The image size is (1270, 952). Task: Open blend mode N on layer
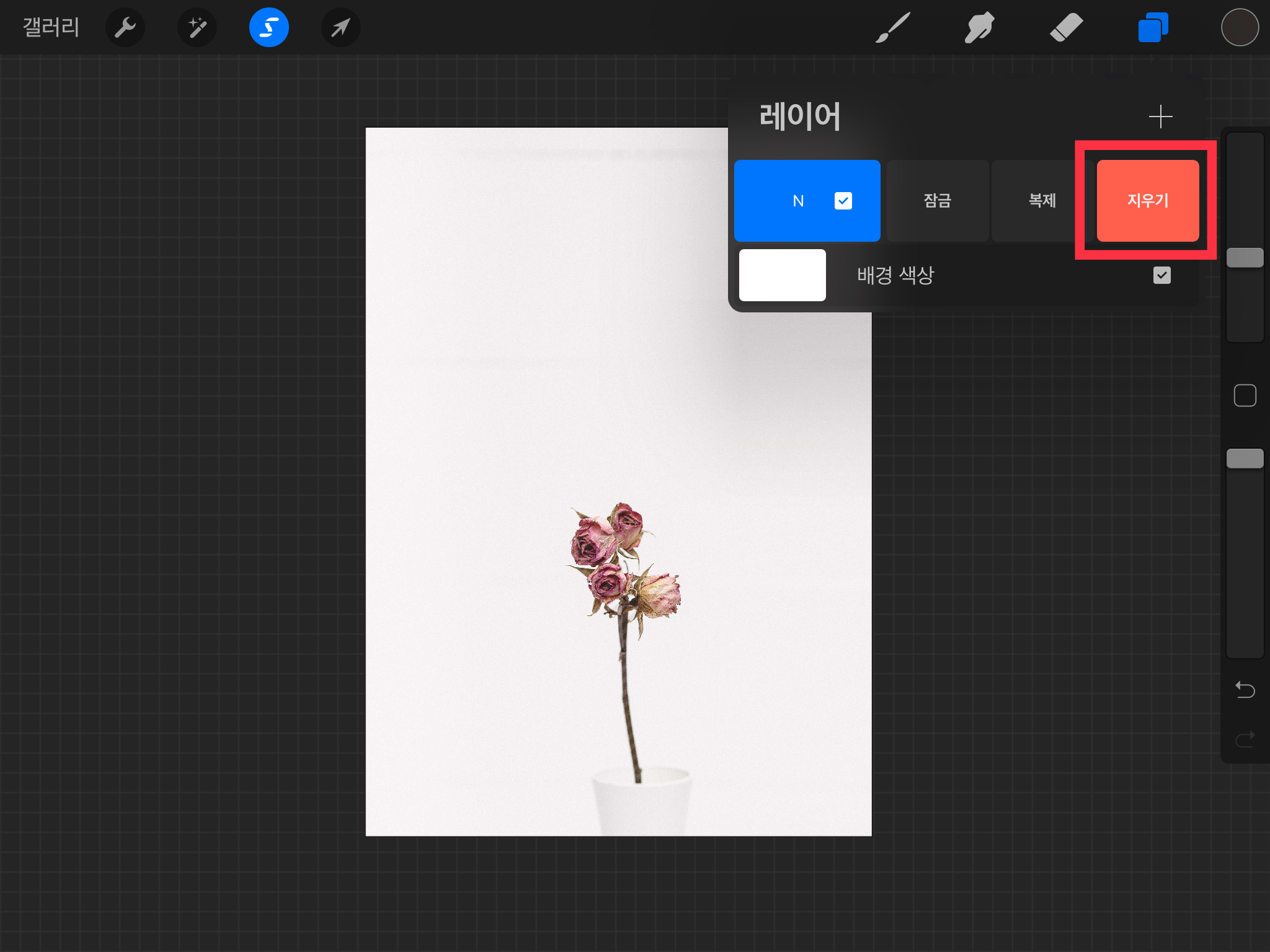tap(798, 201)
